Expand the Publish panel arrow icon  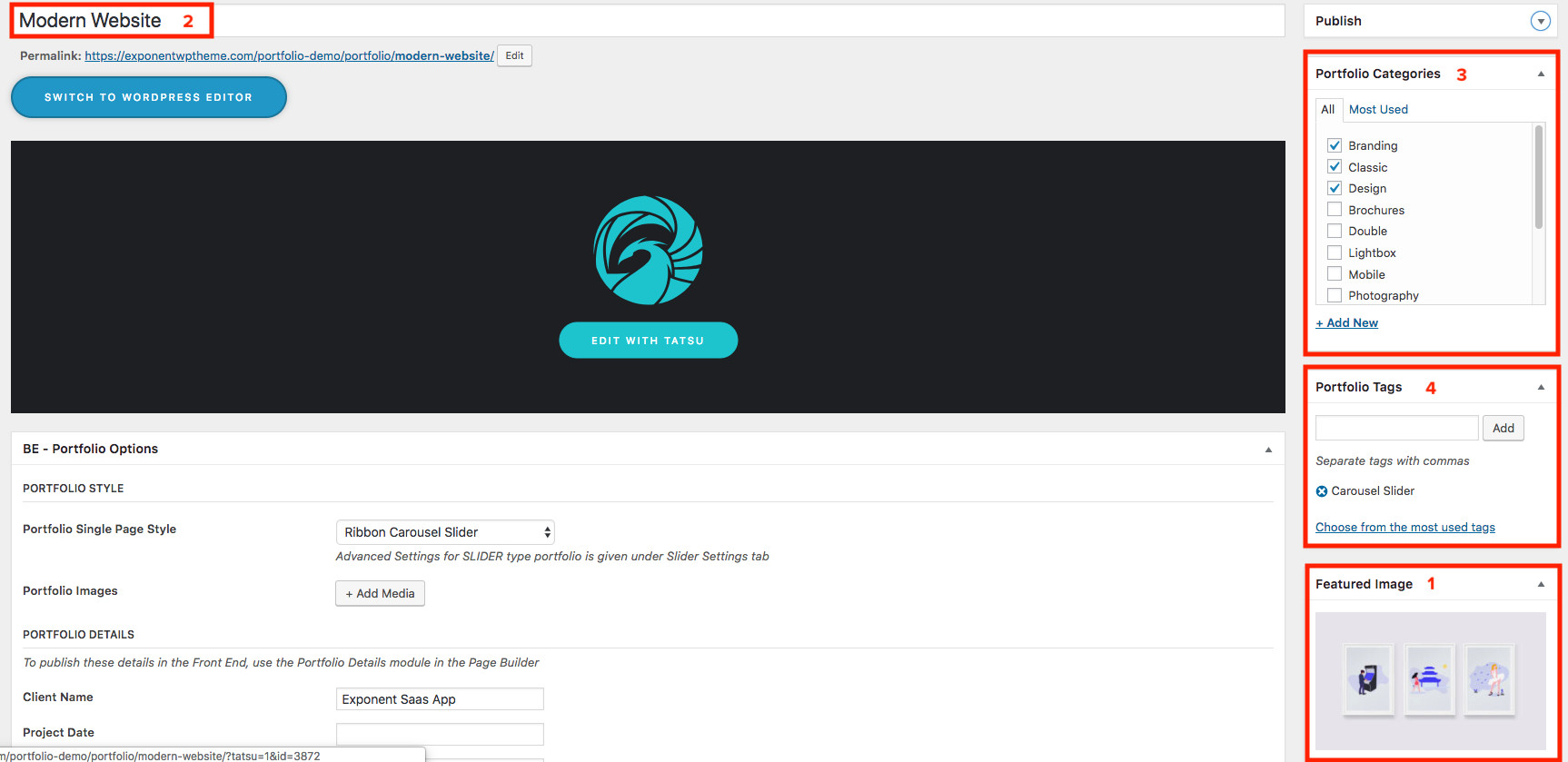[x=1540, y=21]
